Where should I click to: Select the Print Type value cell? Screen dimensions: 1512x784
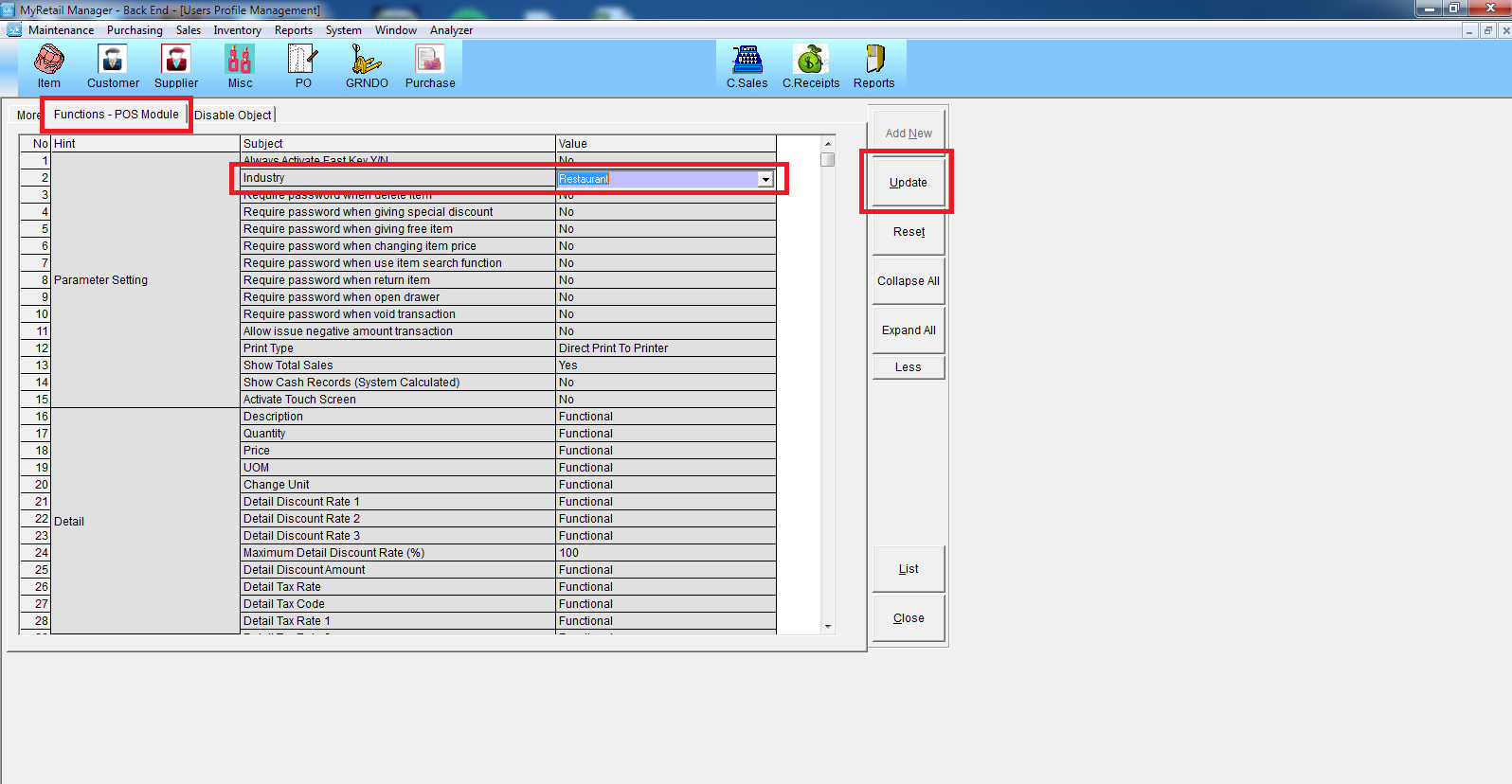click(x=665, y=348)
